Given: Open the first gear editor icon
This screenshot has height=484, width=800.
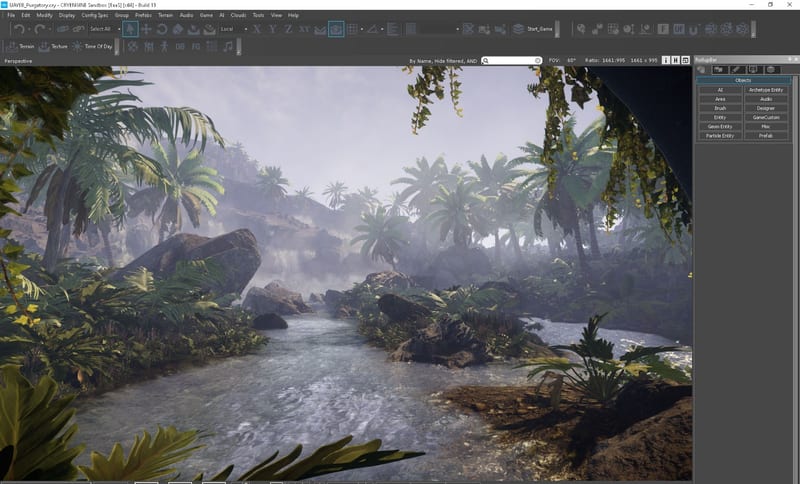Looking at the screenshot, I should coord(710,29).
